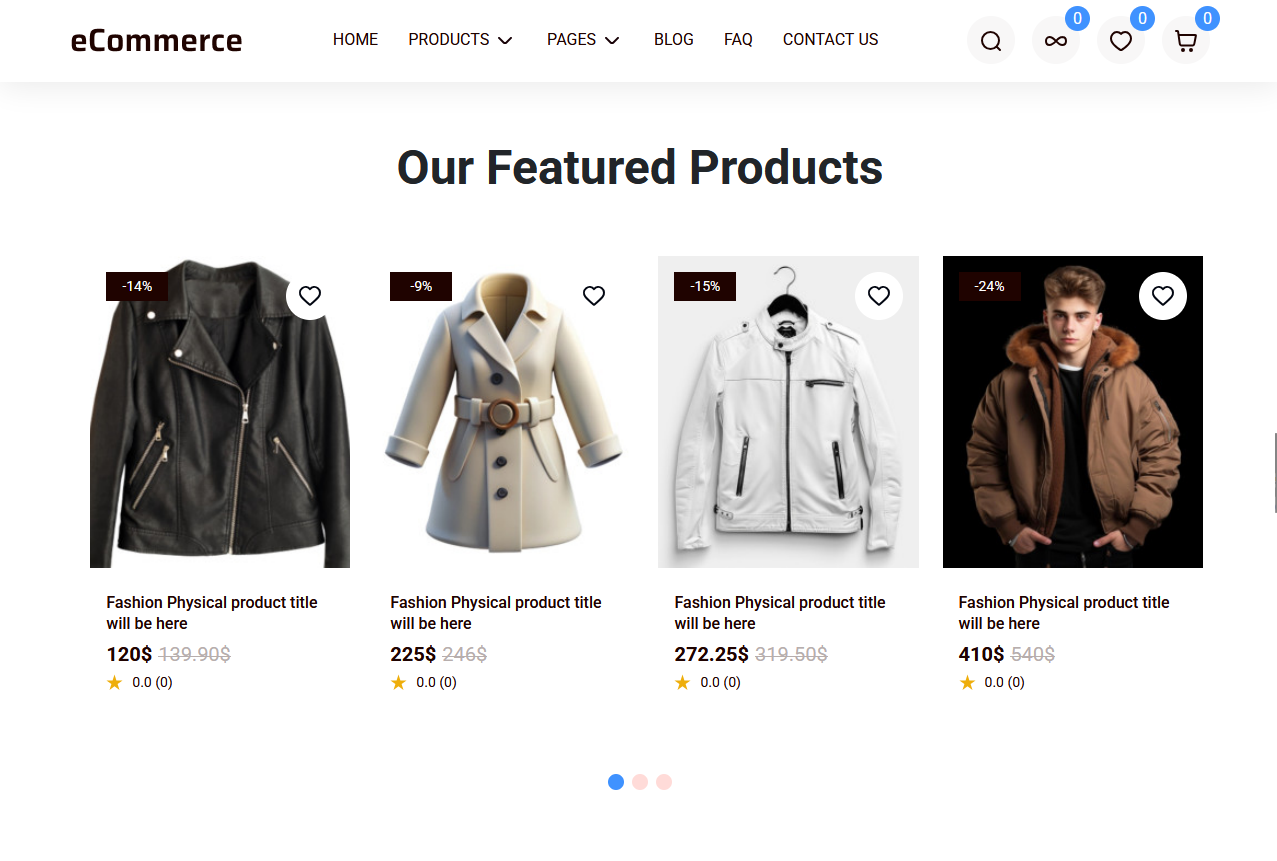Viewport: 1277px width, 861px height.
Task: Select the second carousel pagination dot
Action: [x=640, y=782]
